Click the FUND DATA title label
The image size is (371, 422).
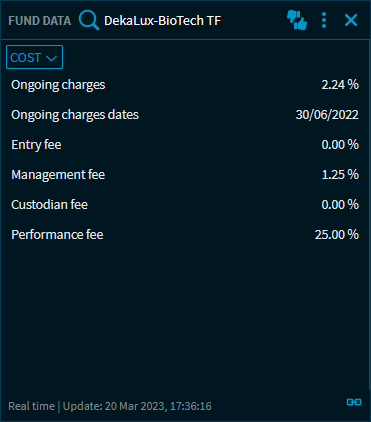(x=40, y=21)
